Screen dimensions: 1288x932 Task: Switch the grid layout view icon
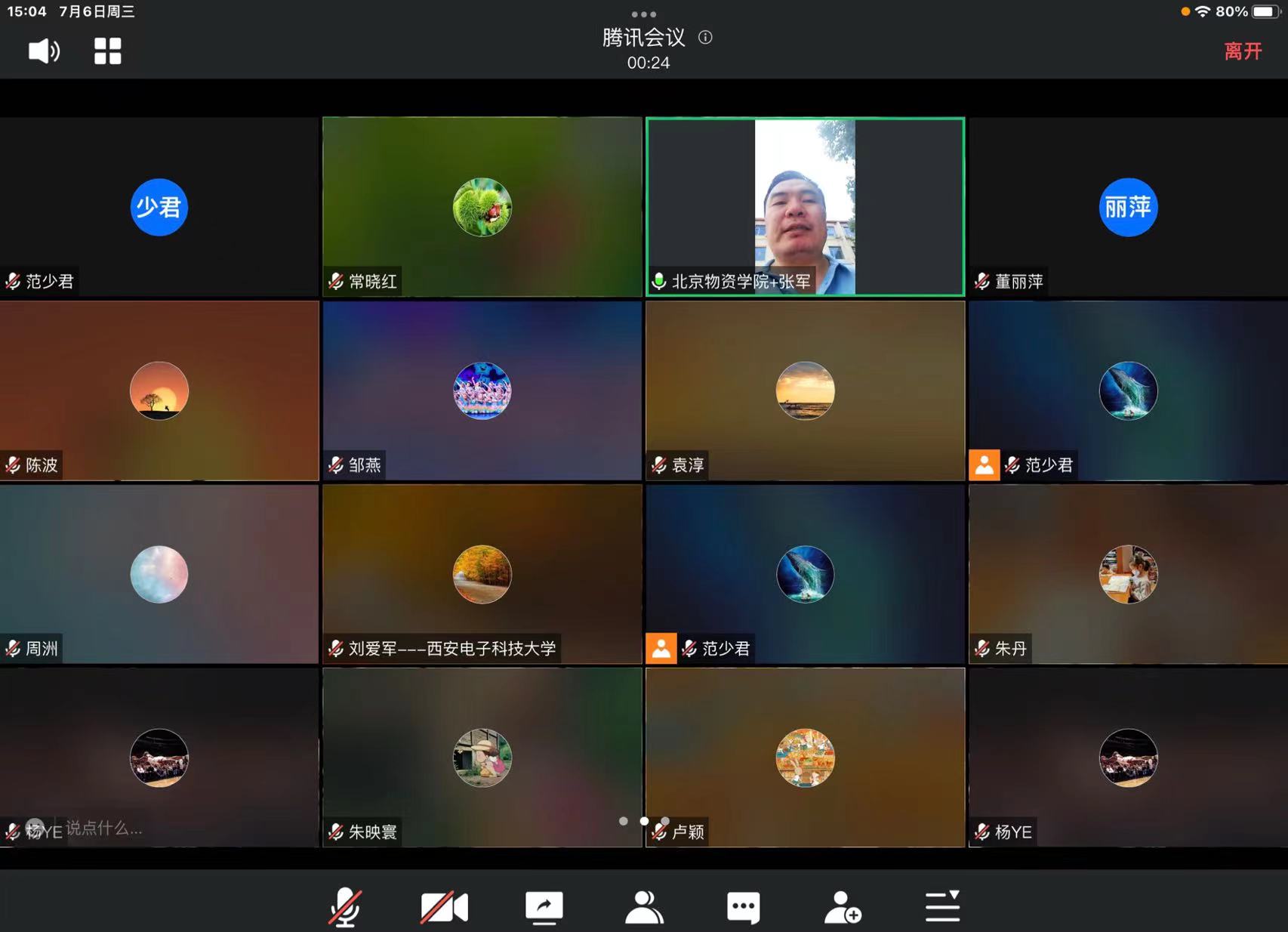pyautogui.click(x=107, y=51)
